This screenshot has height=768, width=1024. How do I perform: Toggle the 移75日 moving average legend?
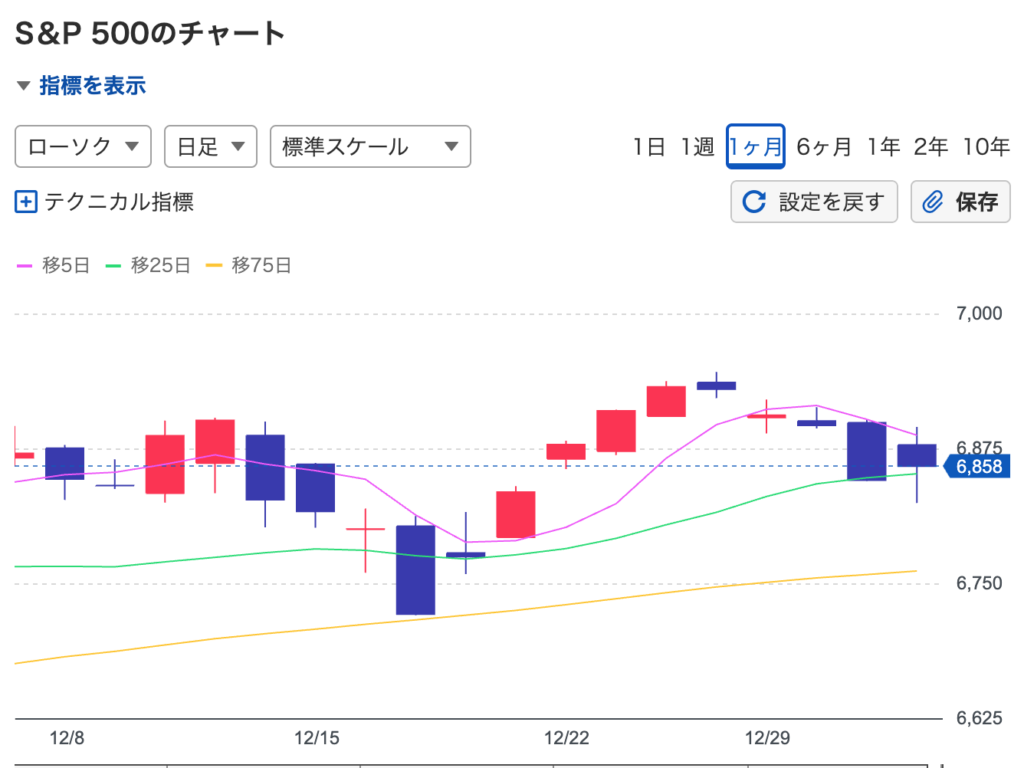248,265
